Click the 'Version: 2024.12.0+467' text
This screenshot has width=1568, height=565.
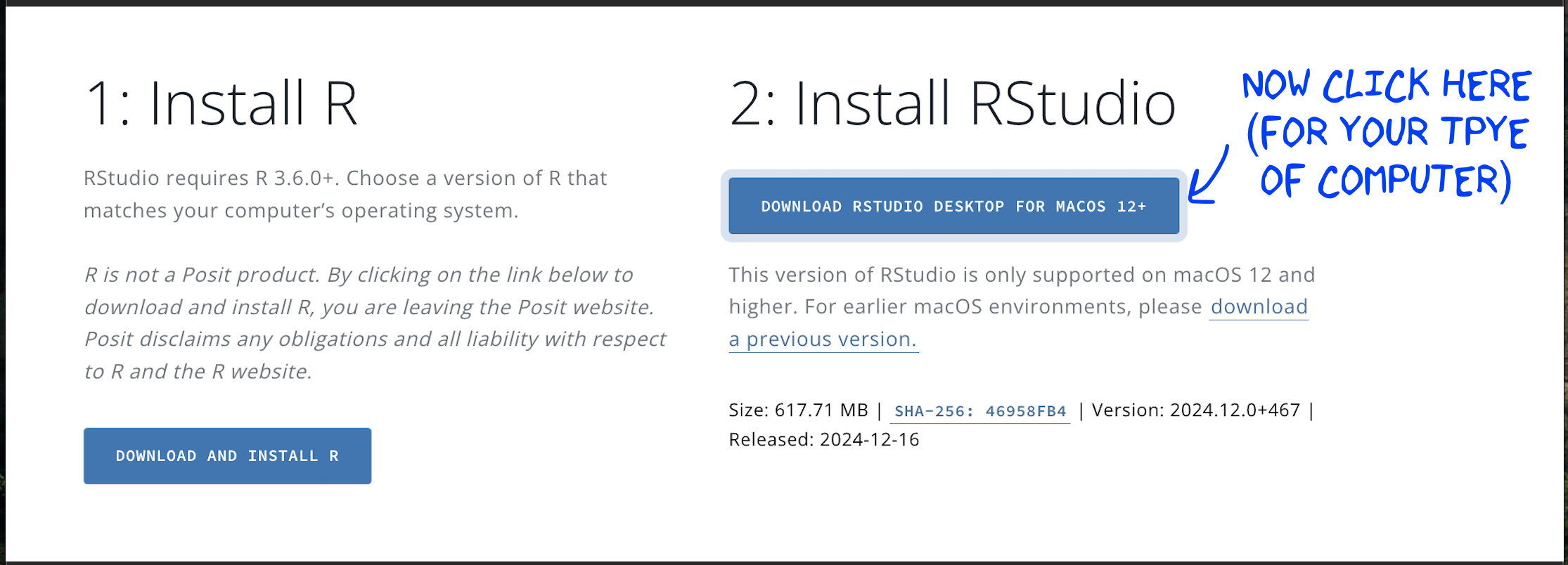(x=1195, y=410)
